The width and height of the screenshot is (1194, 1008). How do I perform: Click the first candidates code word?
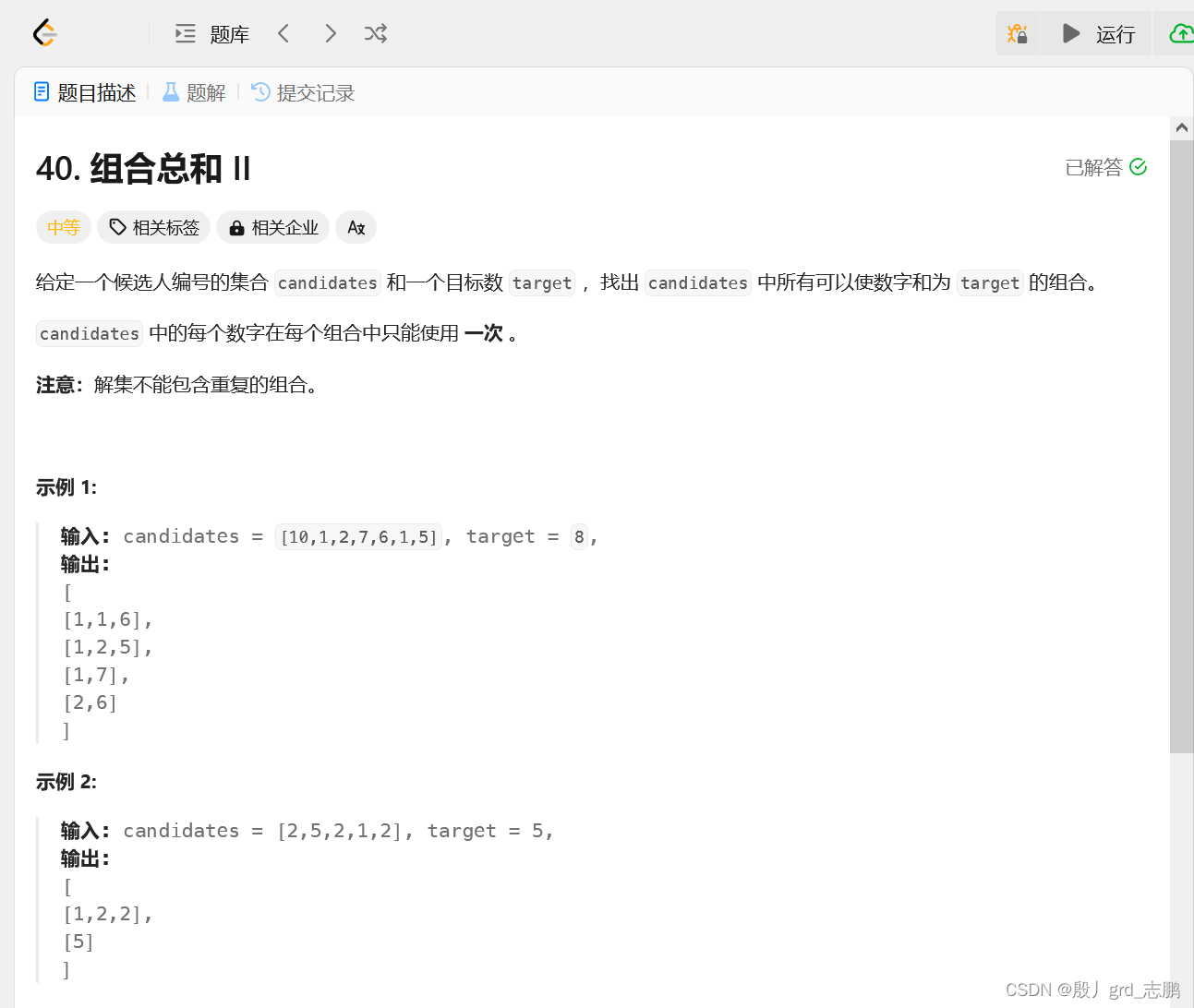pyautogui.click(x=328, y=282)
